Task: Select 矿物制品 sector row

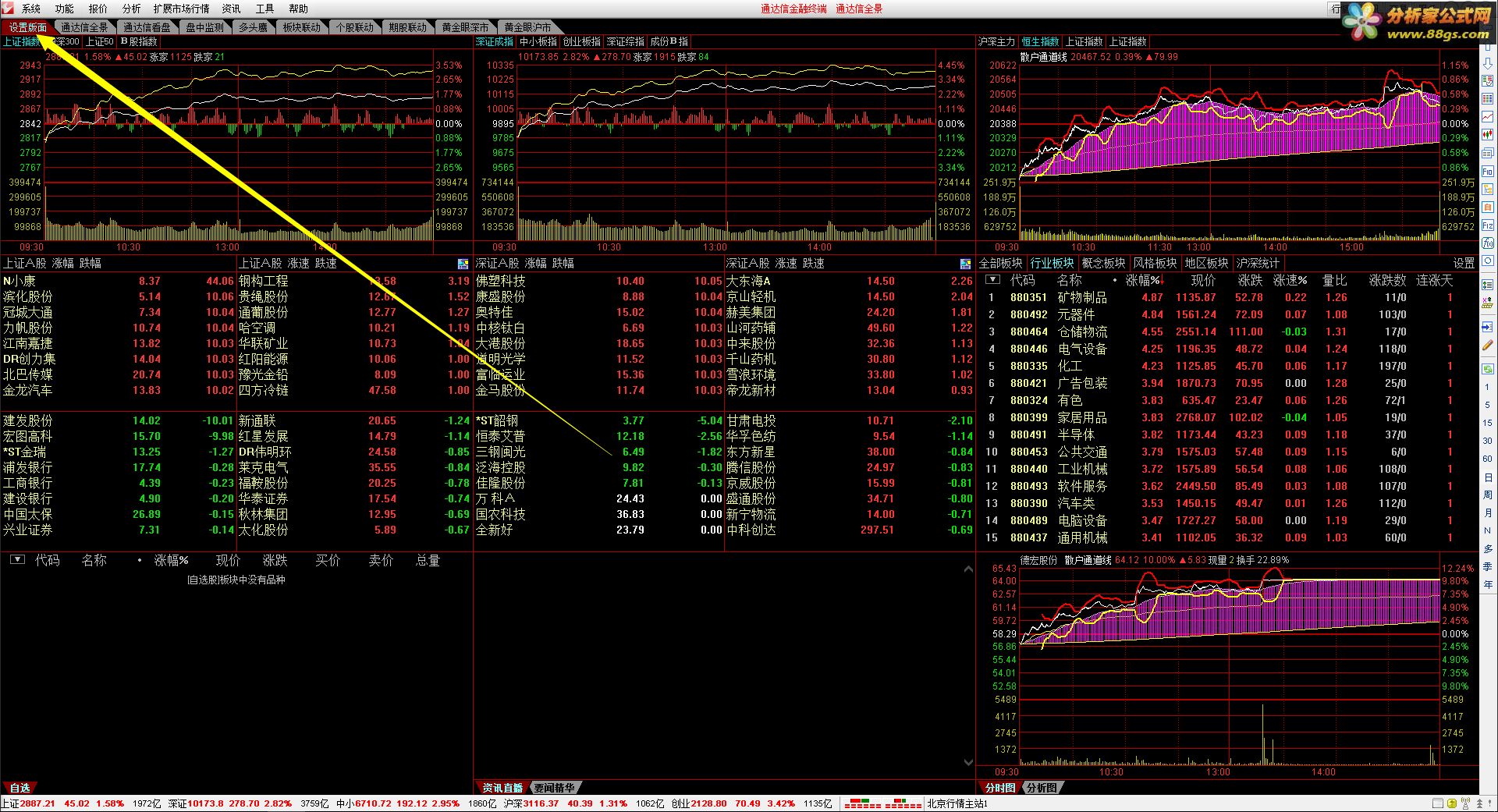Action: 1227,297
